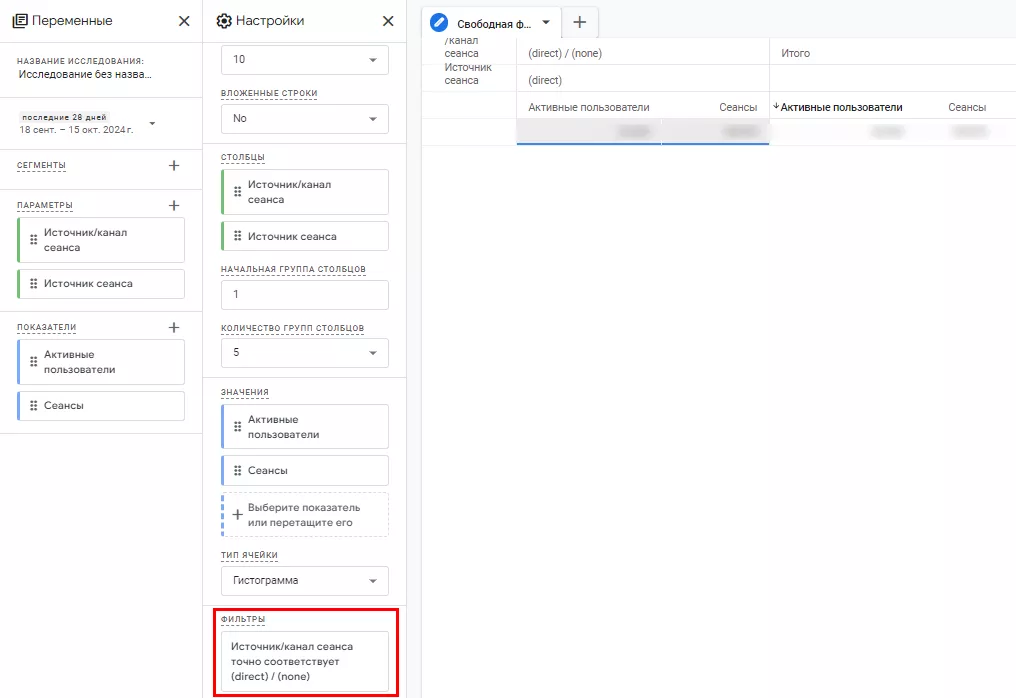This screenshot has height=698, width=1016.
Task: Click the Сегменты section label
Action: (41, 165)
